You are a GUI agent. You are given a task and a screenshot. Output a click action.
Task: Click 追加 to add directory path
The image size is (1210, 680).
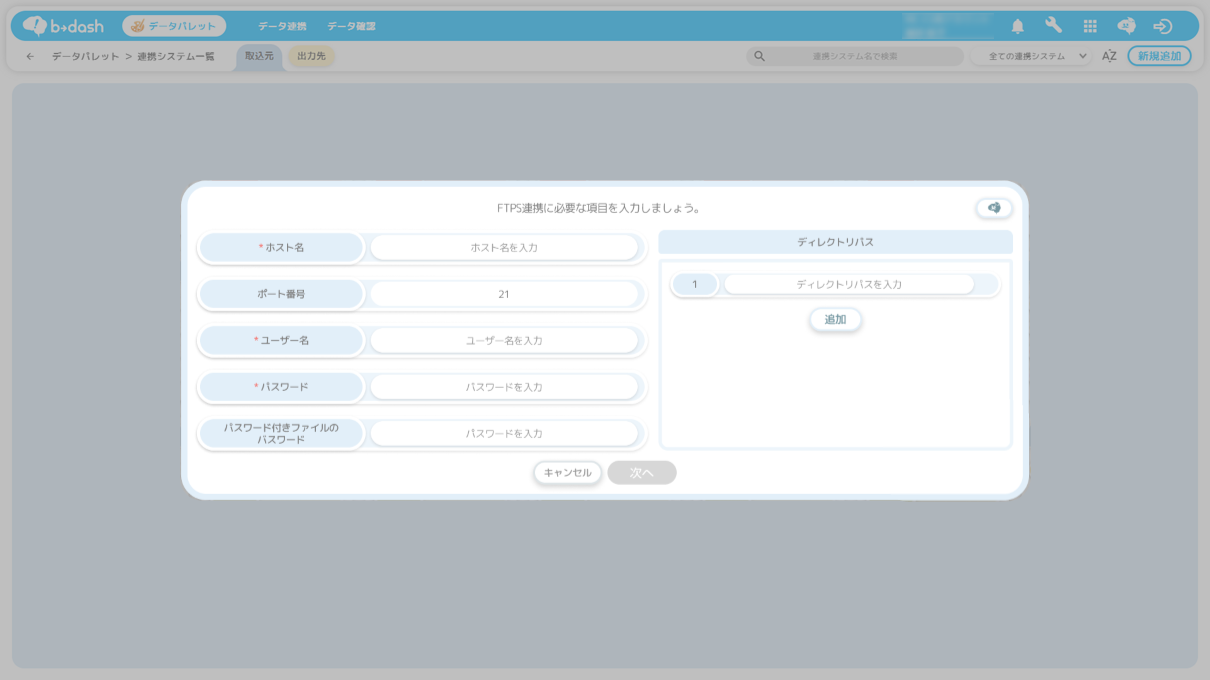coord(835,320)
